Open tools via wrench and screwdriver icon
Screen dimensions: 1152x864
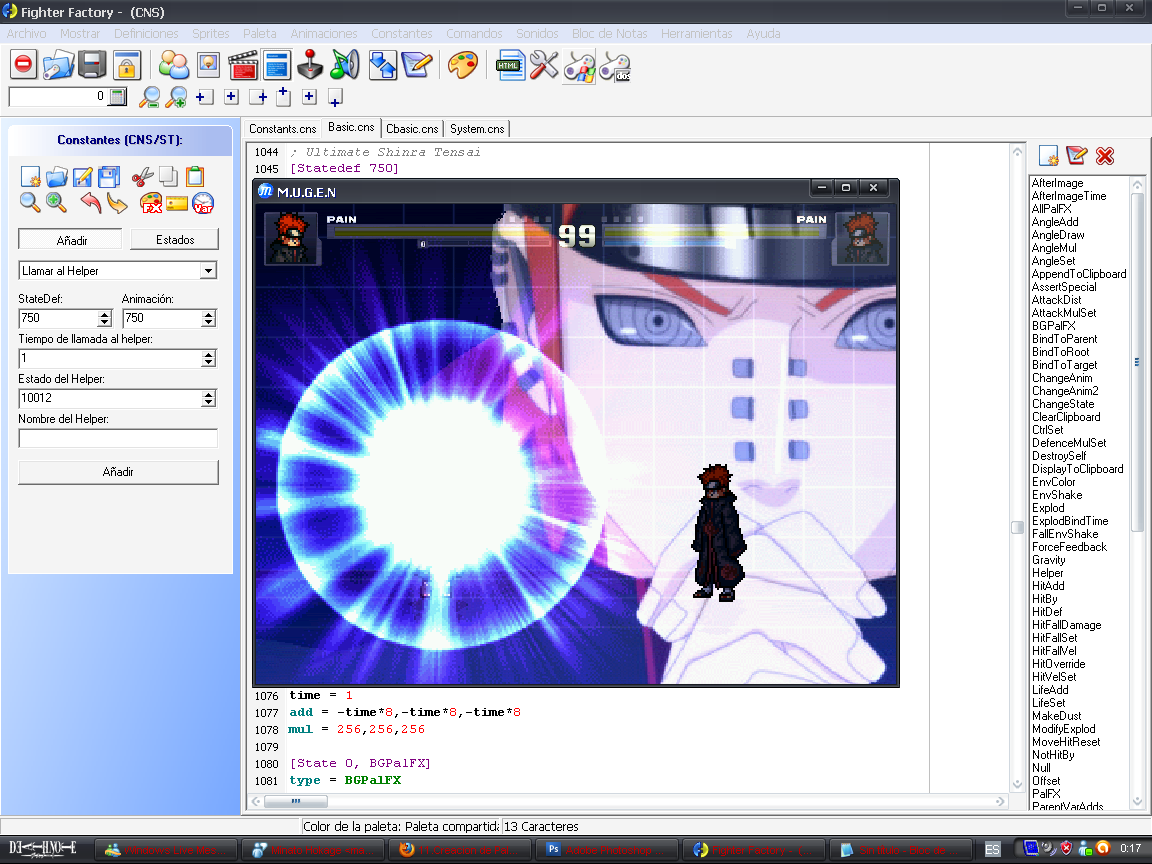[x=544, y=65]
